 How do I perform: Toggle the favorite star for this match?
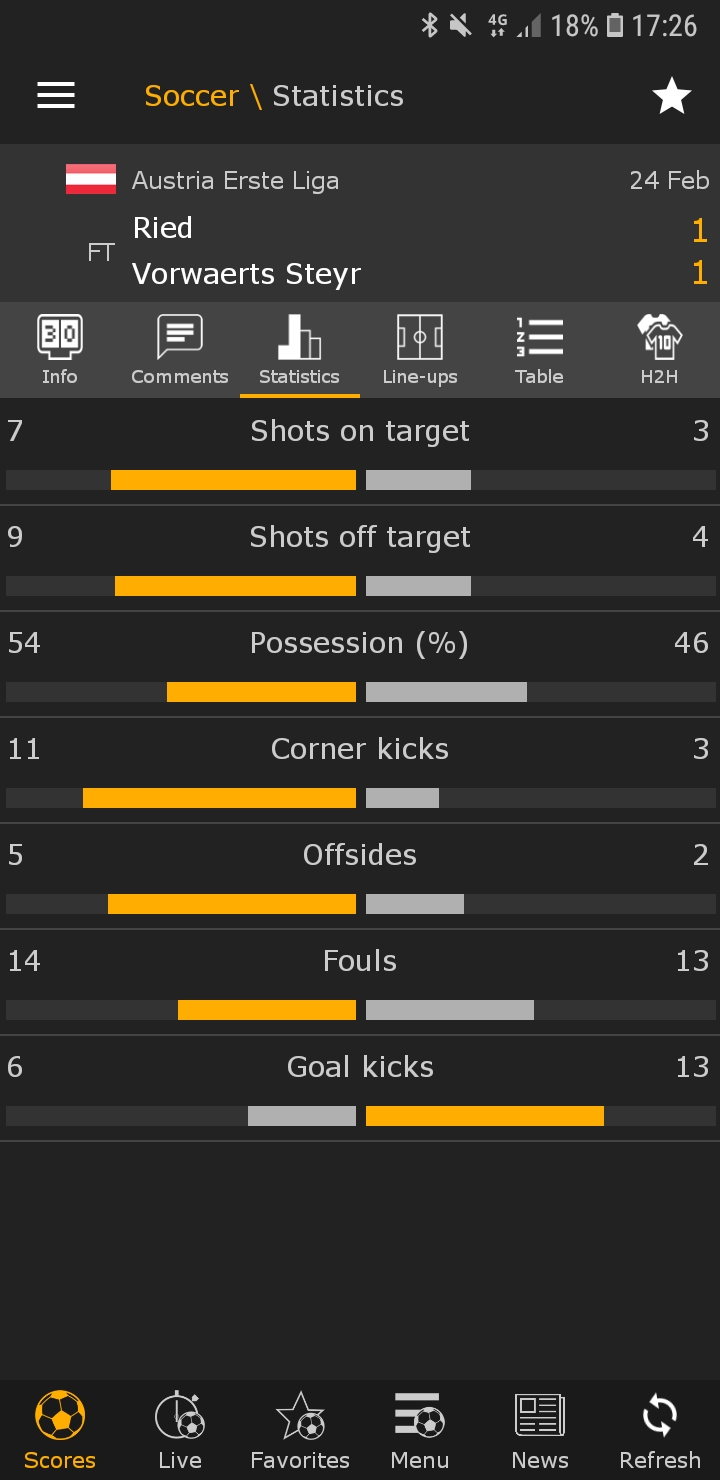[x=671, y=96]
